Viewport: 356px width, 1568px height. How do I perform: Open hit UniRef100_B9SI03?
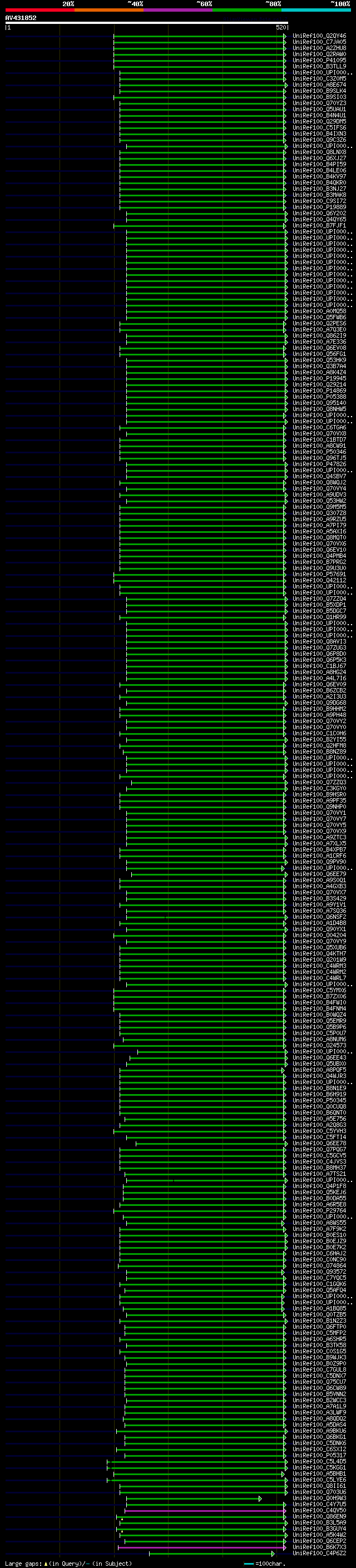tap(319, 97)
